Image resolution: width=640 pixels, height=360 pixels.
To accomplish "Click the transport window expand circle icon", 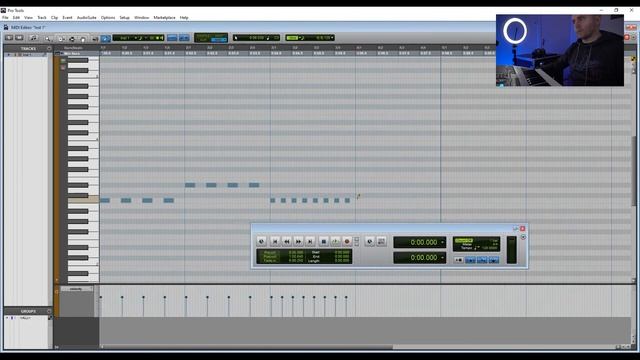I will [x=523, y=237].
